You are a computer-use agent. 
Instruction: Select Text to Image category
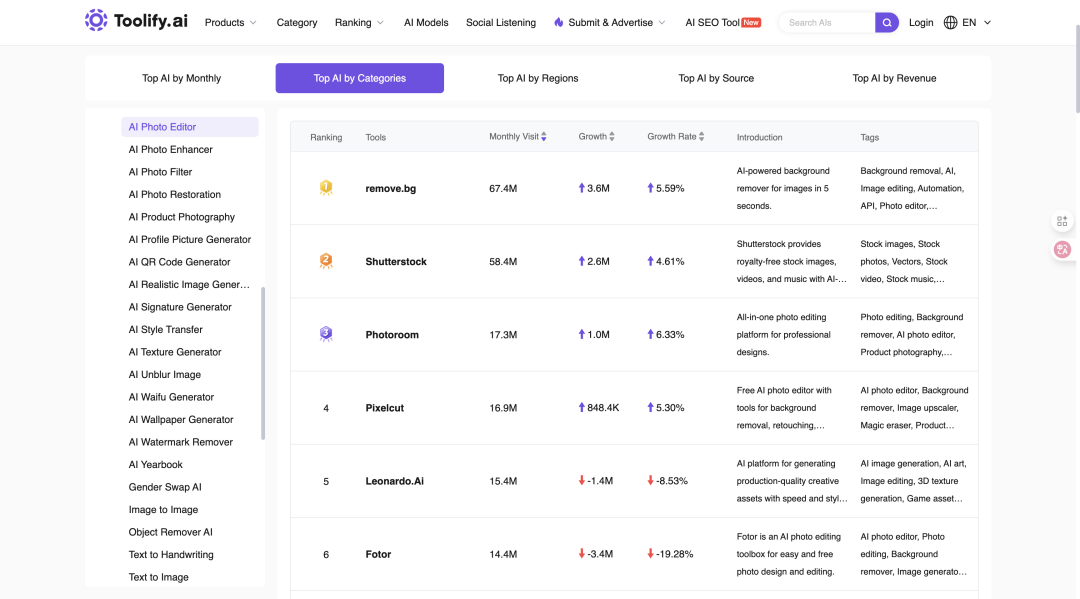tap(158, 577)
